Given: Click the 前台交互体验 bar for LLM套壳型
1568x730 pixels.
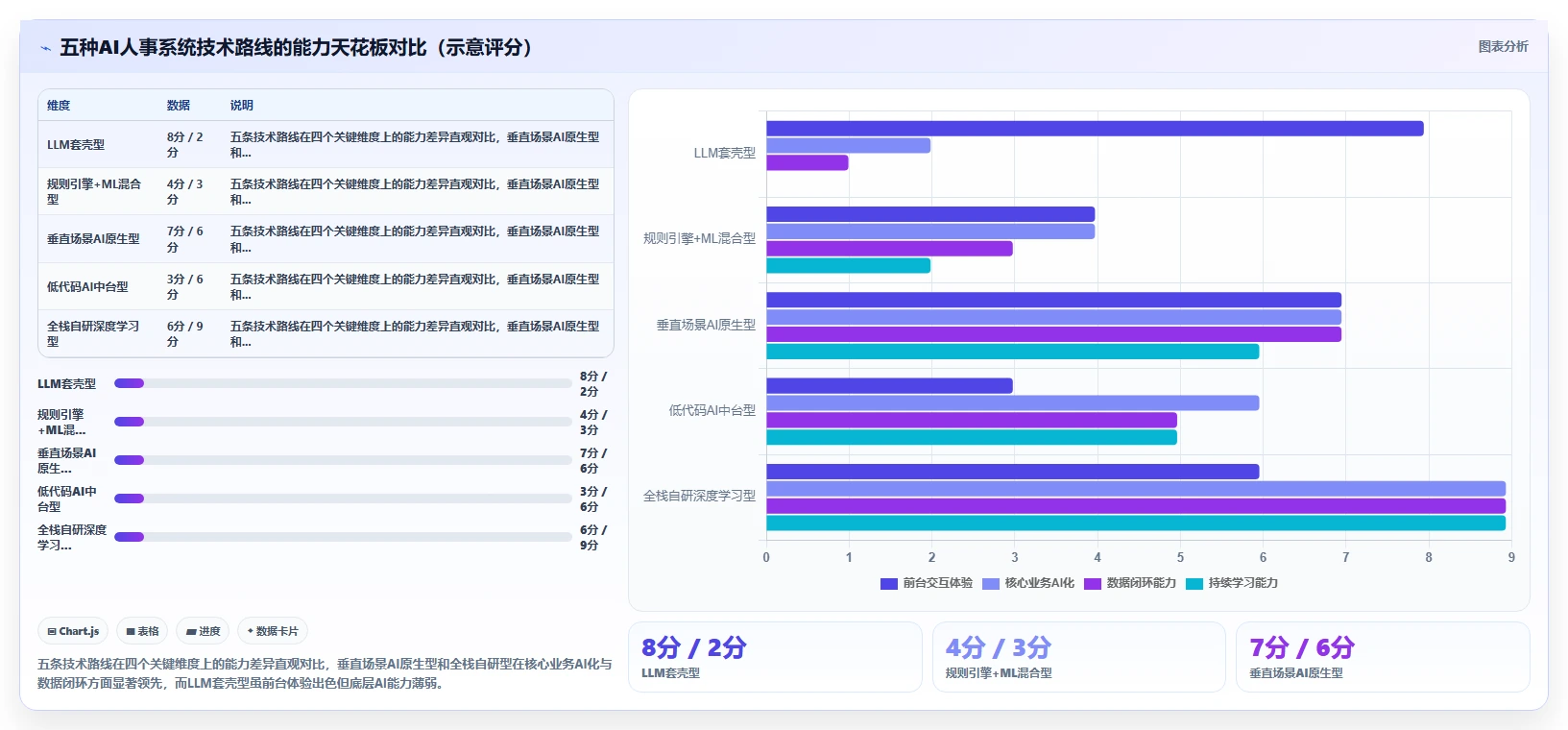Looking at the screenshot, I should coord(1095,129).
